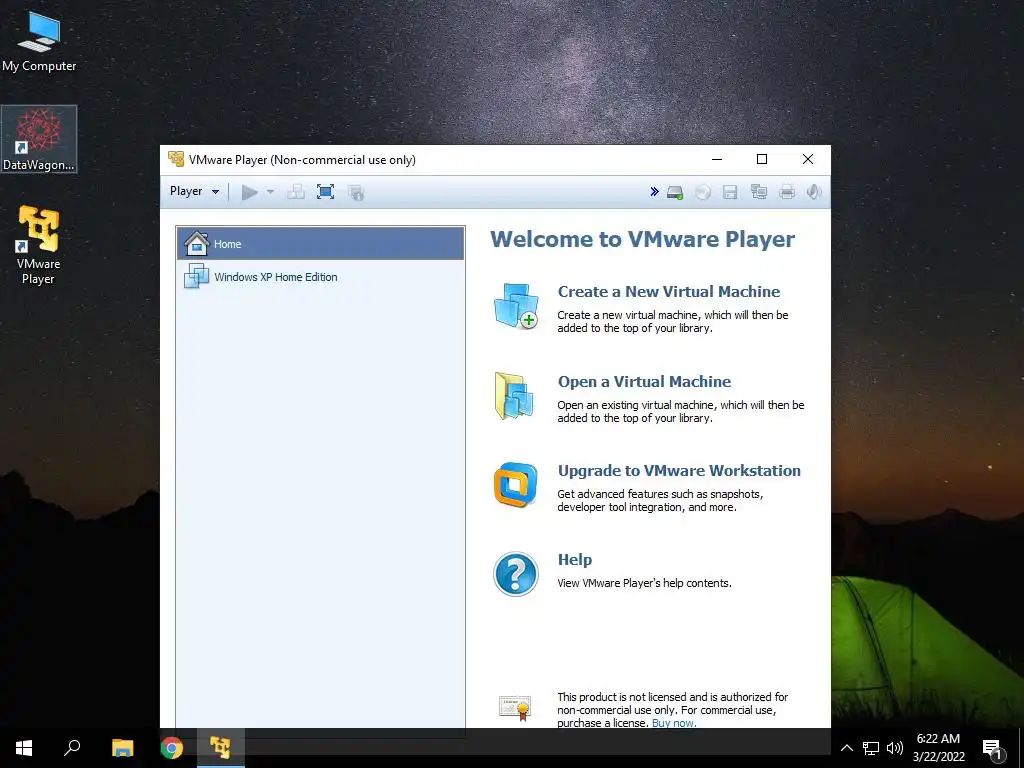Click the Unity mode toolbar icon
This screenshot has width=1024, height=768.
click(355, 192)
